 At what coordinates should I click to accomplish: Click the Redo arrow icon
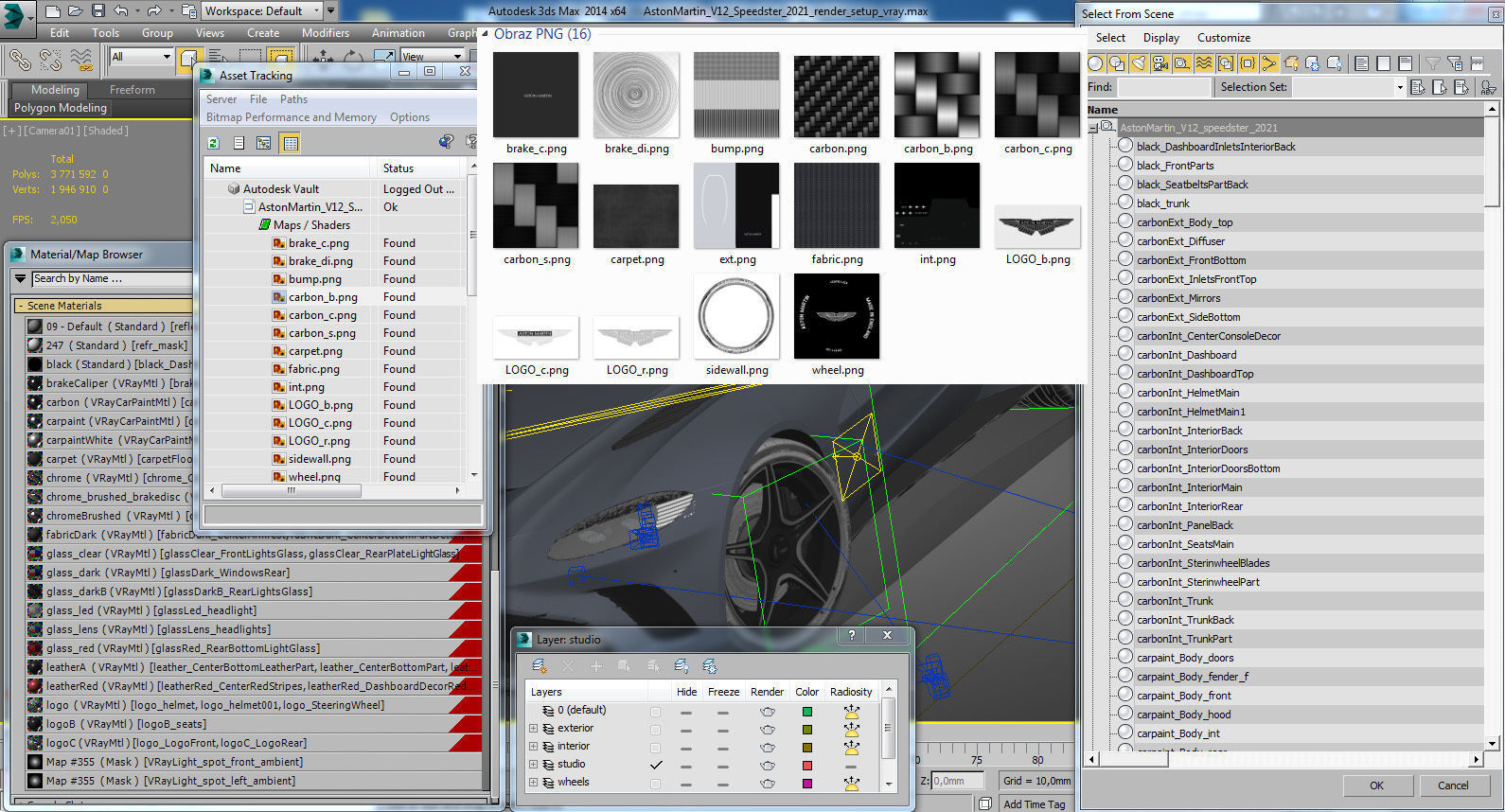(x=153, y=11)
